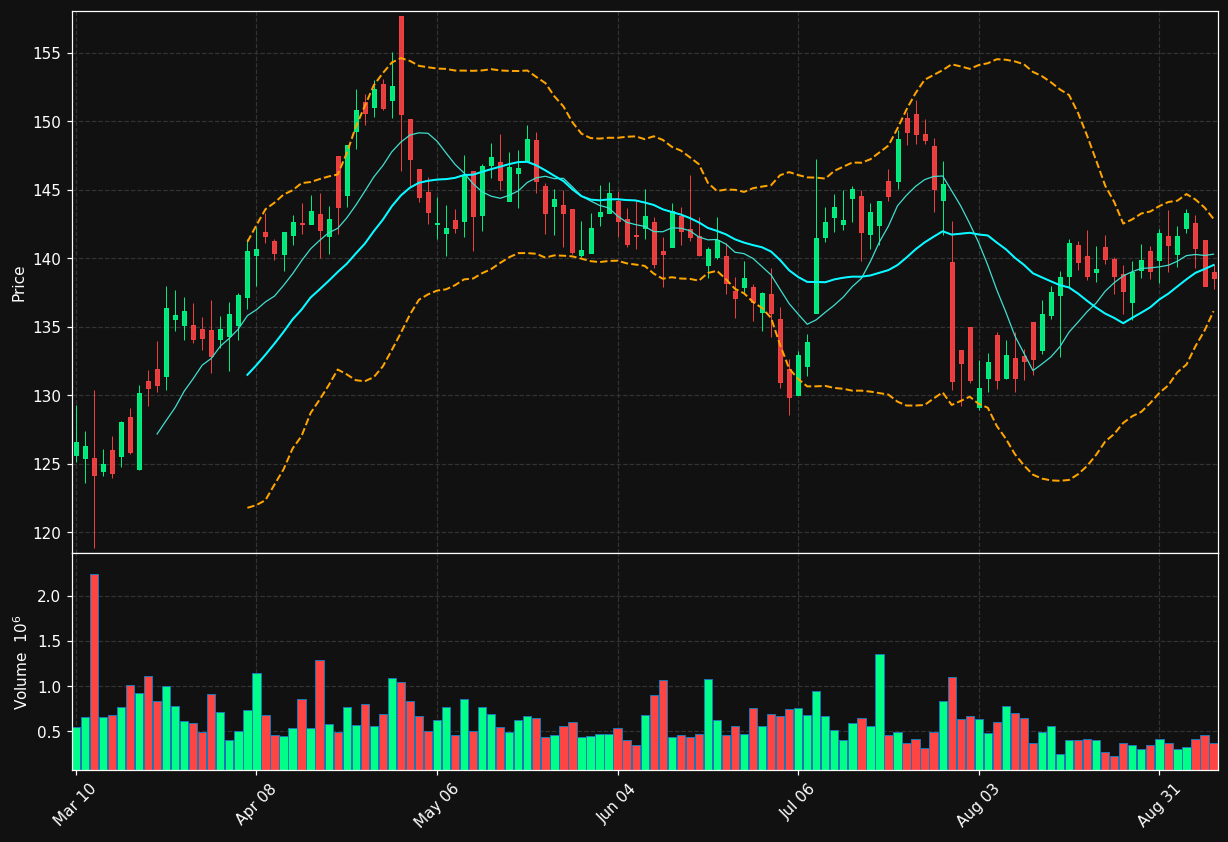Click the May 06 date label

(435, 805)
